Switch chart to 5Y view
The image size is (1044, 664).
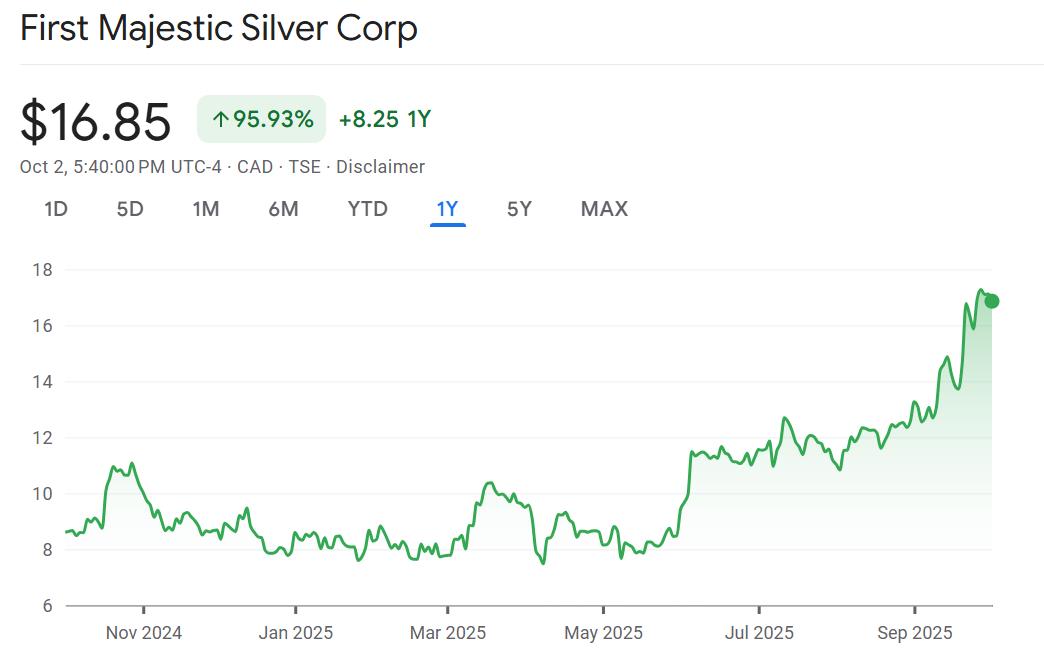pyautogui.click(x=519, y=209)
